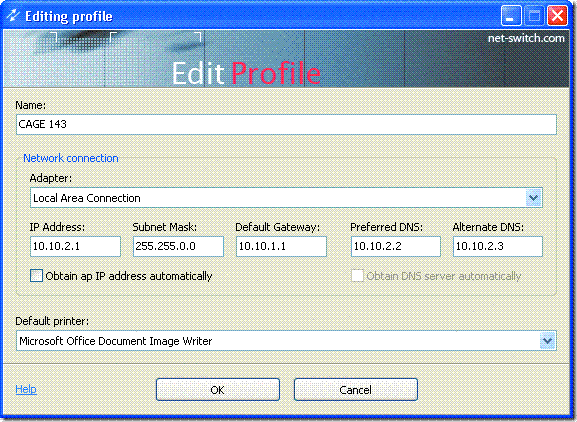Enable Obtain an IP address automatically
The width and height of the screenshot is (577, 422).
36,276
